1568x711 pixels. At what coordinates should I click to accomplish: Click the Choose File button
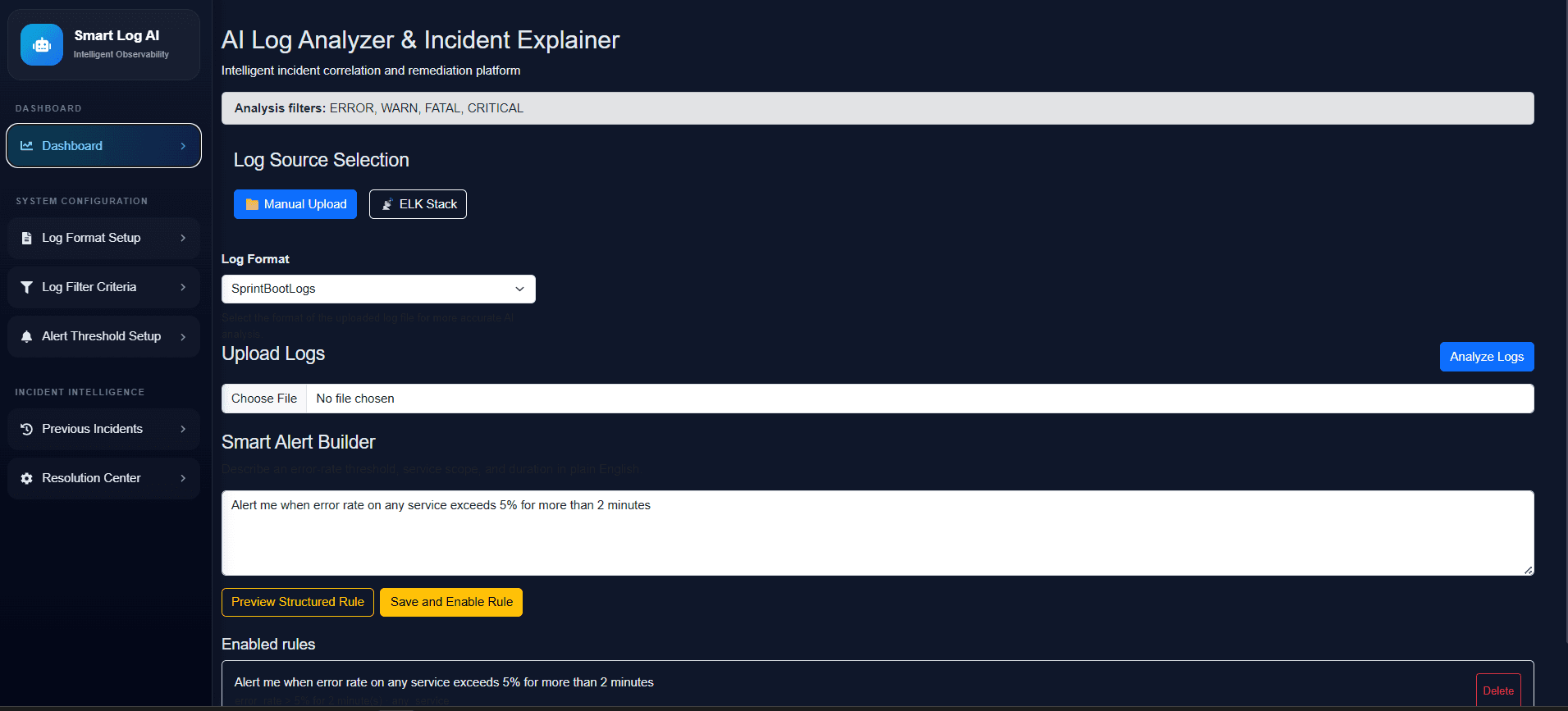(264, 399)
